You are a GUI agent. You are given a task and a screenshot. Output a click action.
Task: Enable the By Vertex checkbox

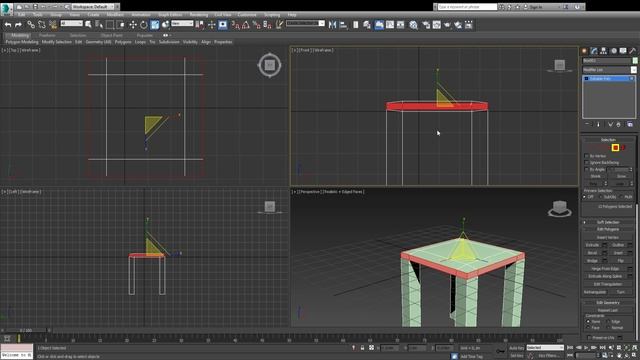(x=587, y=156)
